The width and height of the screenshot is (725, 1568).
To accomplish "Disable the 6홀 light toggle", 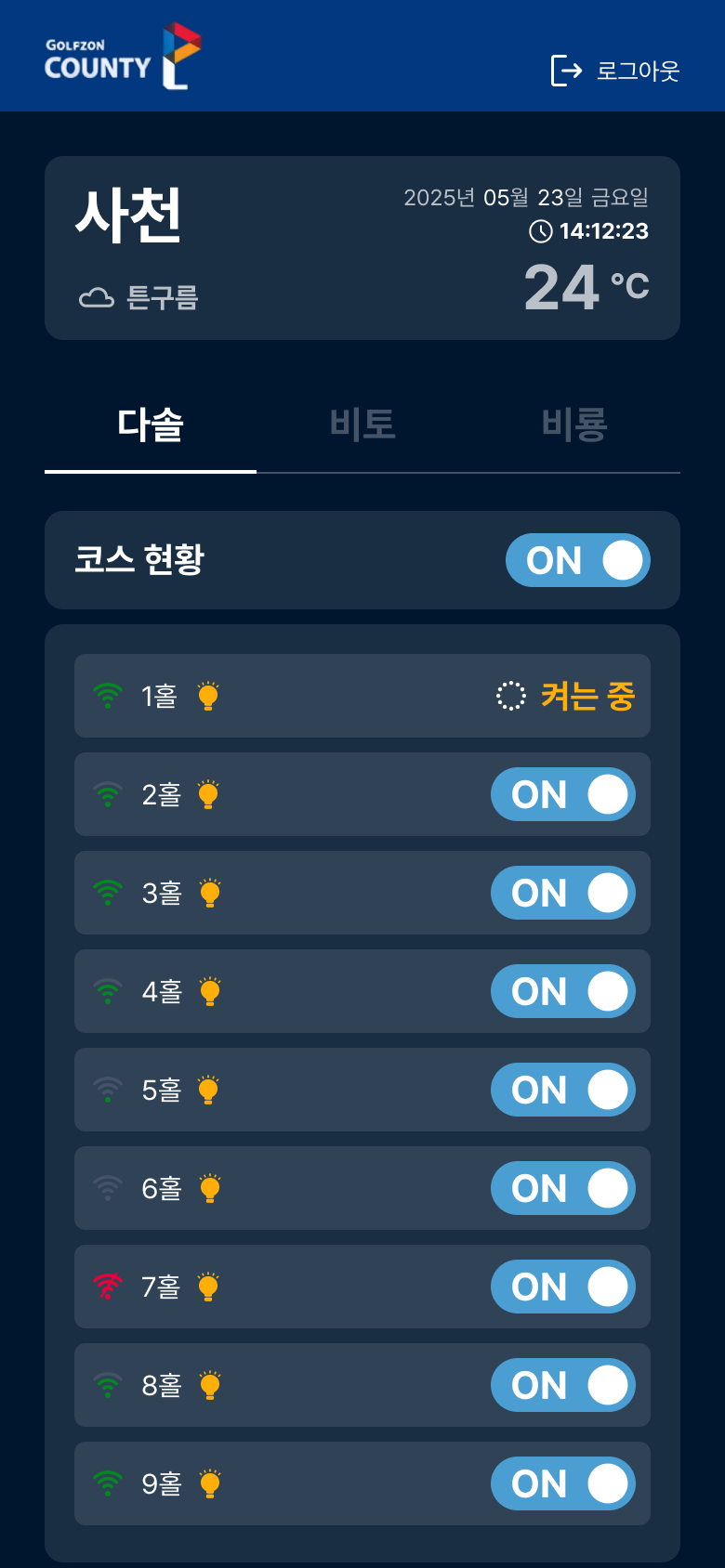I will coord(562,1188).
